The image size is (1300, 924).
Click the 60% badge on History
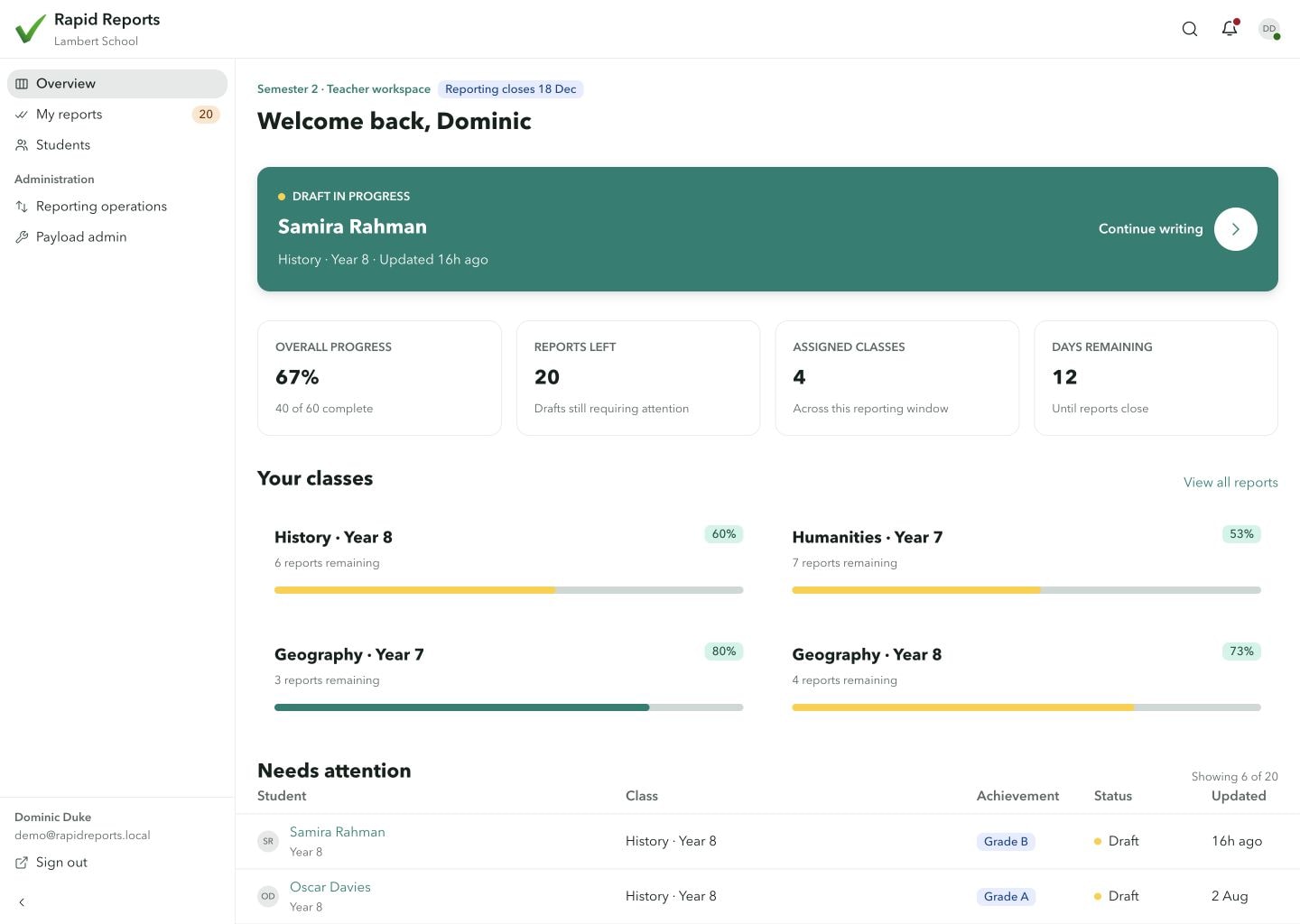click(x=724, y=534)
